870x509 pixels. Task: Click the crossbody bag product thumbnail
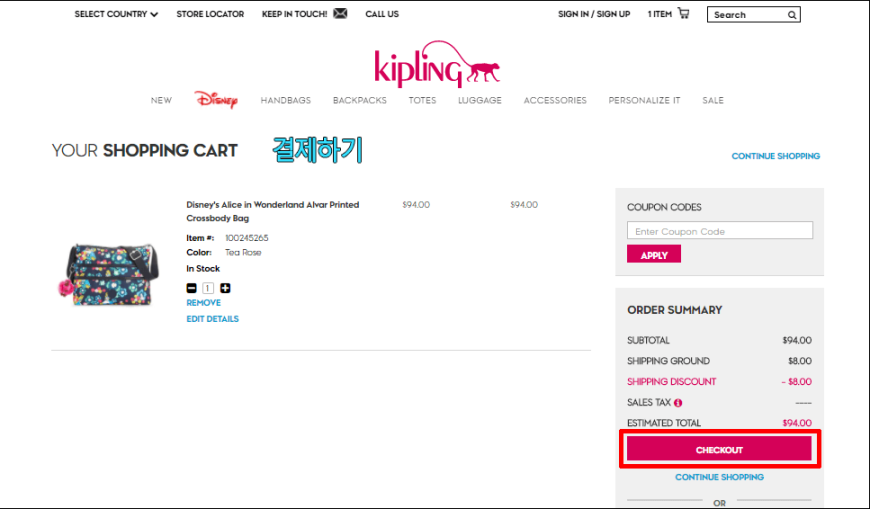(x=110, y=273)
